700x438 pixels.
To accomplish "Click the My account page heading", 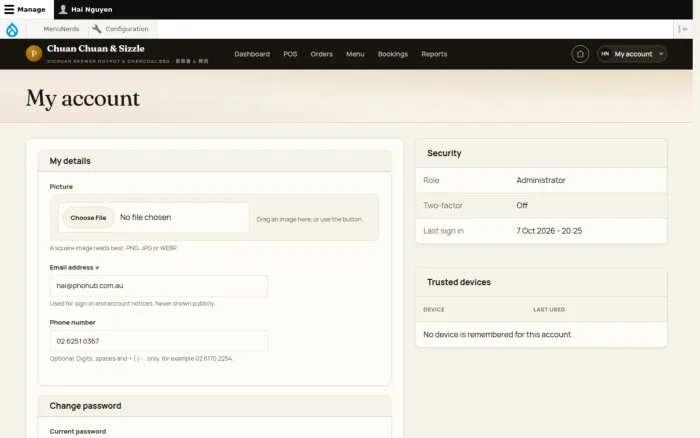I will click(x=83, y=99).
